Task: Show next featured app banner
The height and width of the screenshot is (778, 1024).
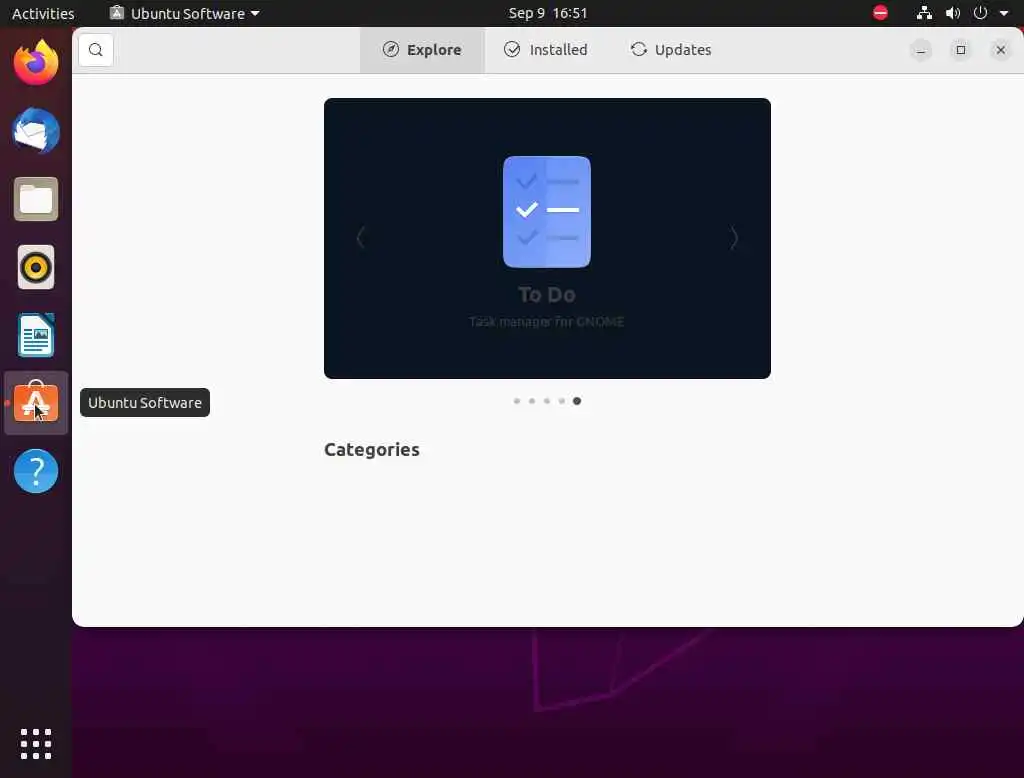Action: [734, 238]
